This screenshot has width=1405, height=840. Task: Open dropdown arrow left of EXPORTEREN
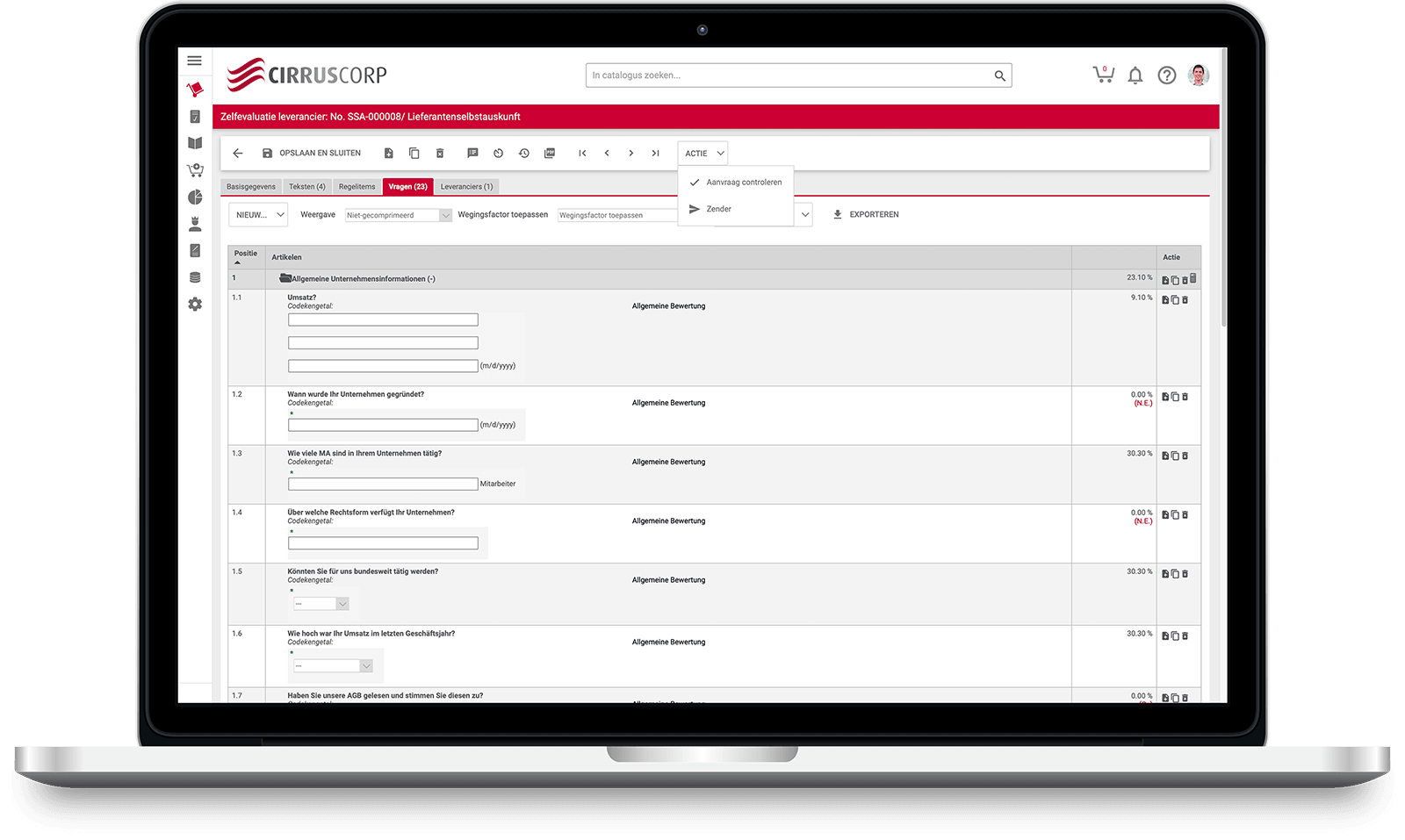tap(804, 215)
